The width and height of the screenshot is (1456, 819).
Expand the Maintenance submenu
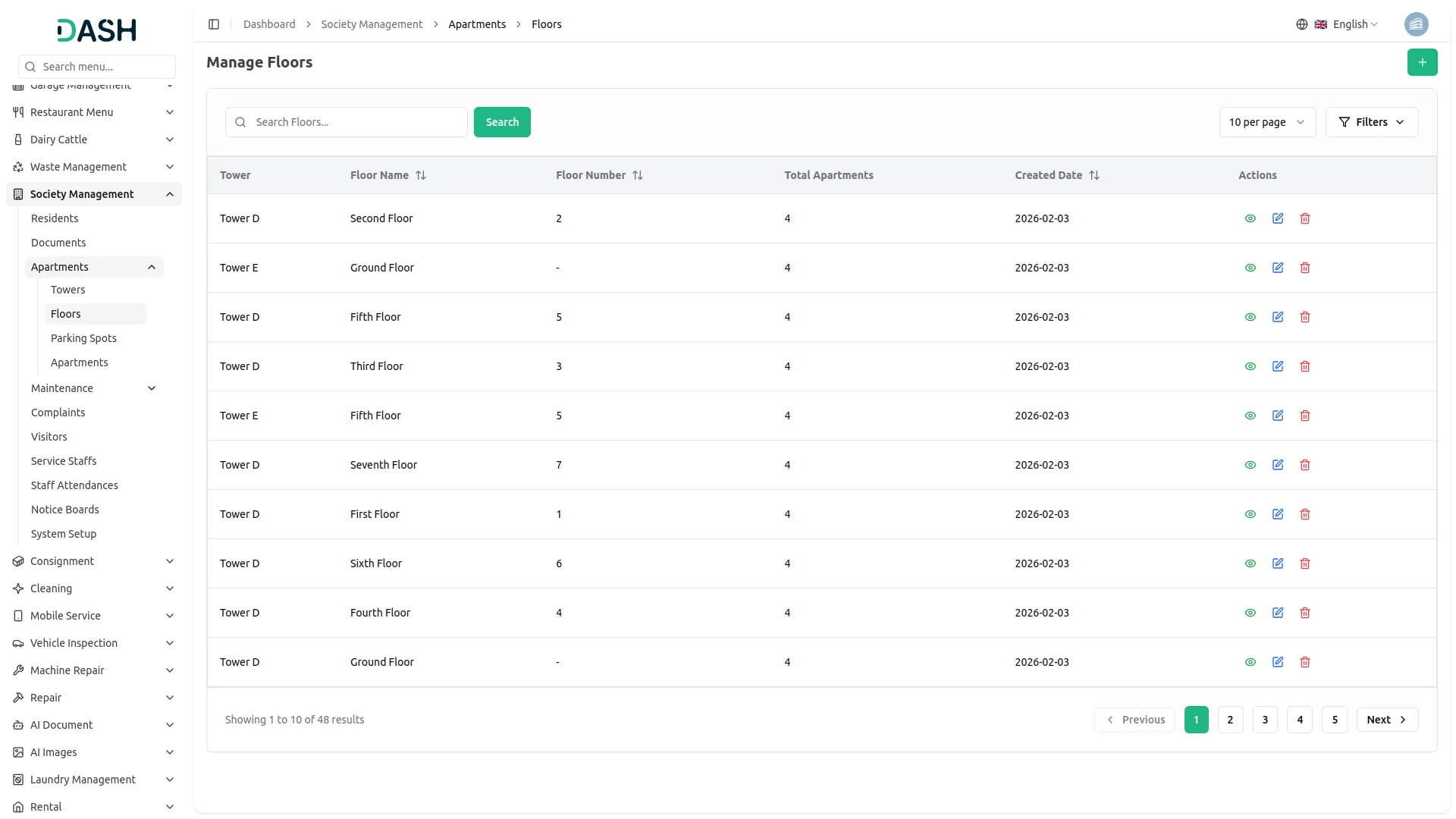click(x=94, y=388)
